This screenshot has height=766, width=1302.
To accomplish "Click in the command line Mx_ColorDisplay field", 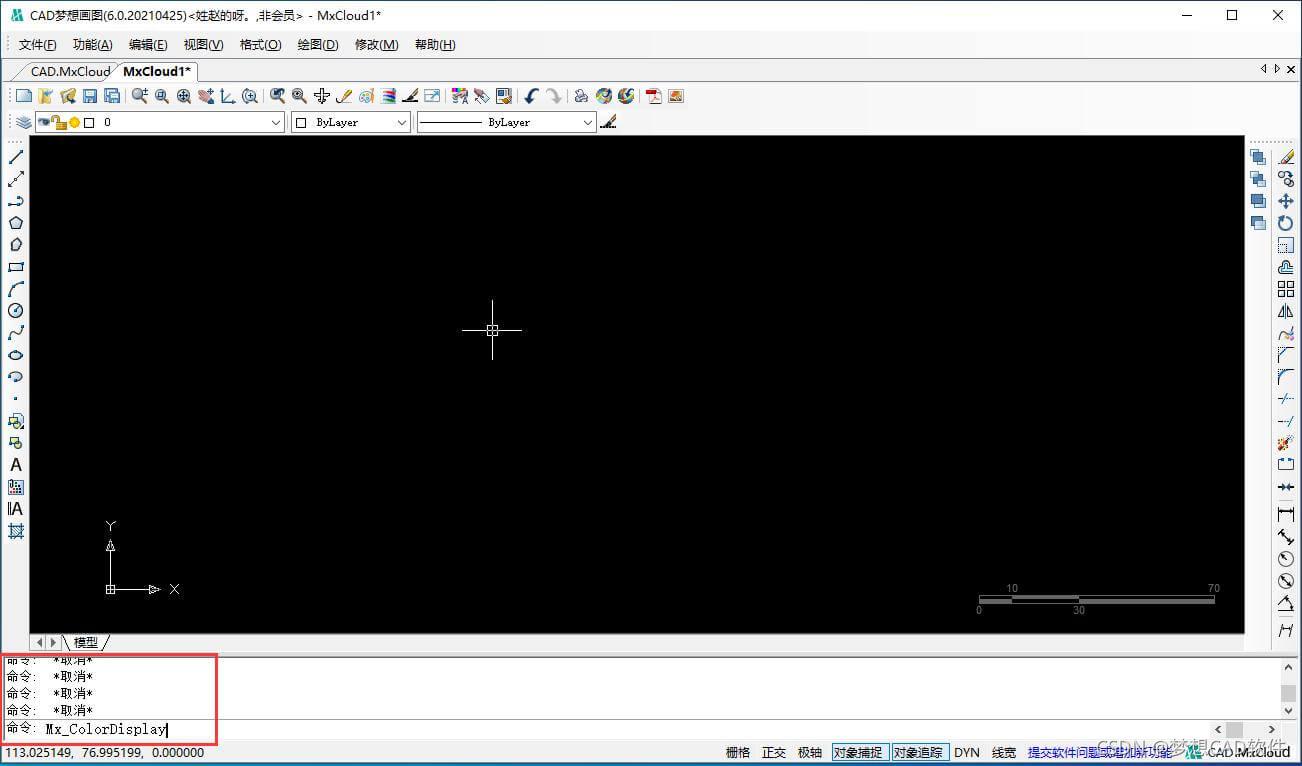I will [625, 729].
